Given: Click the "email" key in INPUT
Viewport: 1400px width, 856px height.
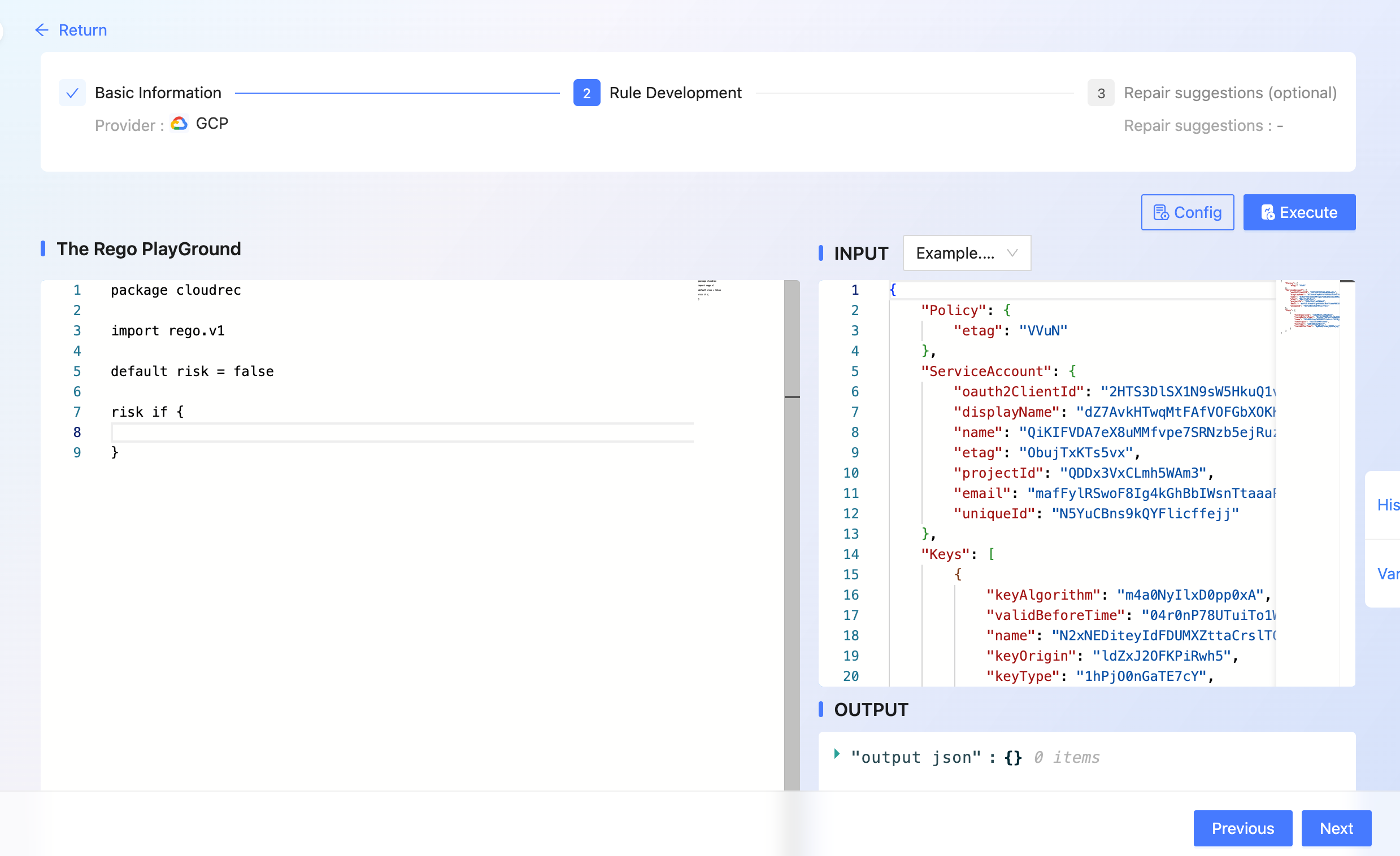Looking at the screenshot, I should point(981,493).
